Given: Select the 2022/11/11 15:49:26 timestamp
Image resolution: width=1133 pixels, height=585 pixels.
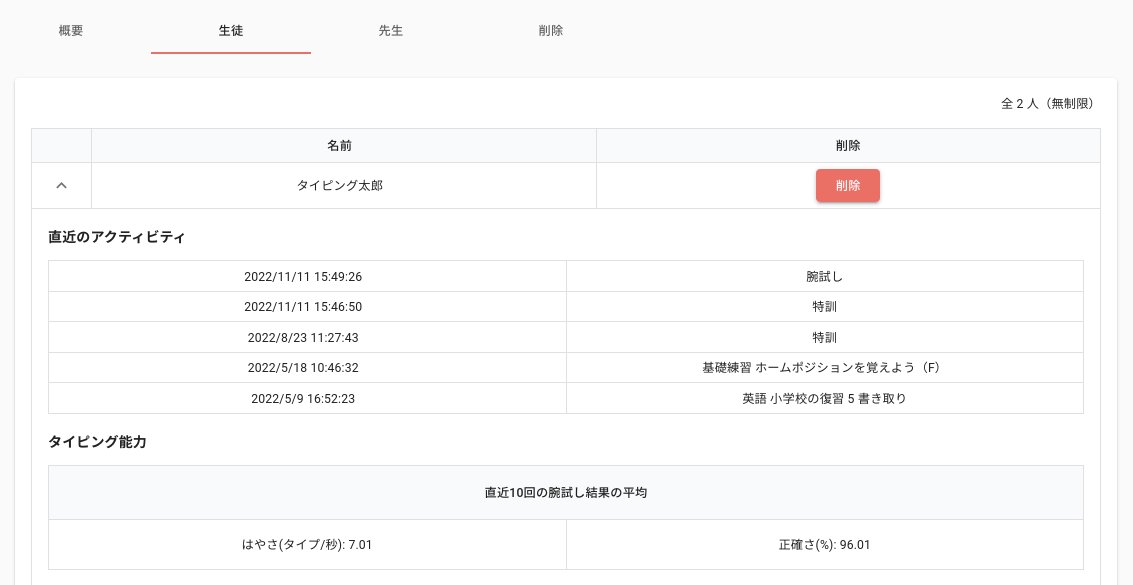Looking at the screenshot, I should [x=303, y=276].
